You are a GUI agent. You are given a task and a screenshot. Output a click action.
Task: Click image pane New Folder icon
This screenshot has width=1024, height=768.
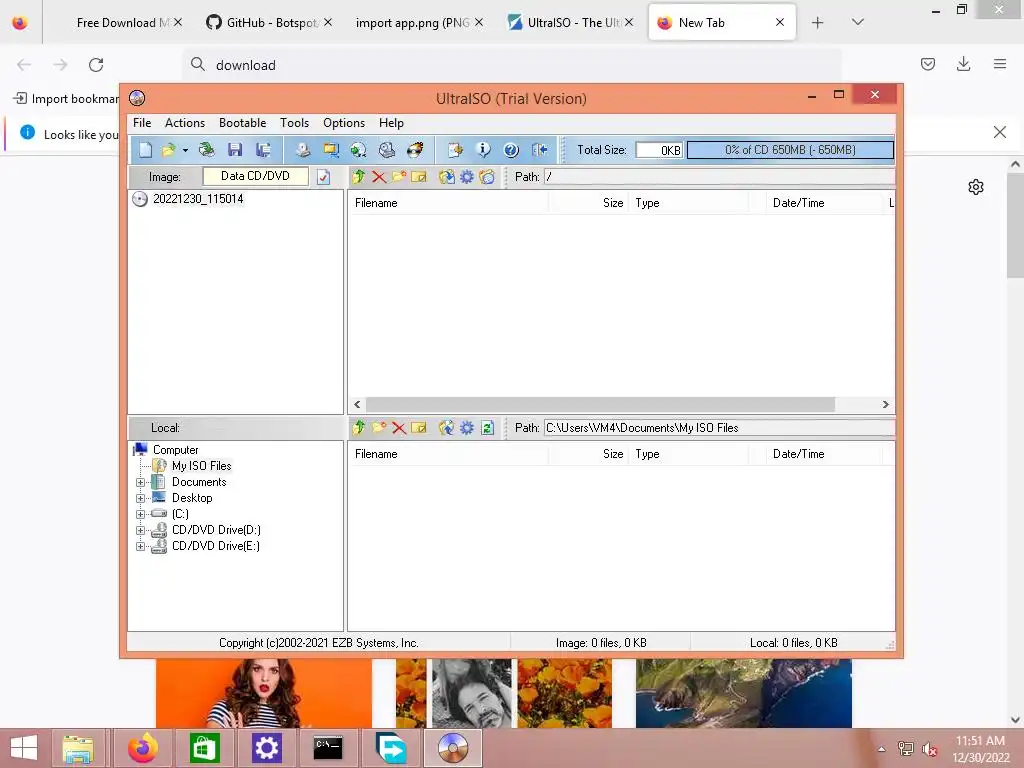pos(399,177)
